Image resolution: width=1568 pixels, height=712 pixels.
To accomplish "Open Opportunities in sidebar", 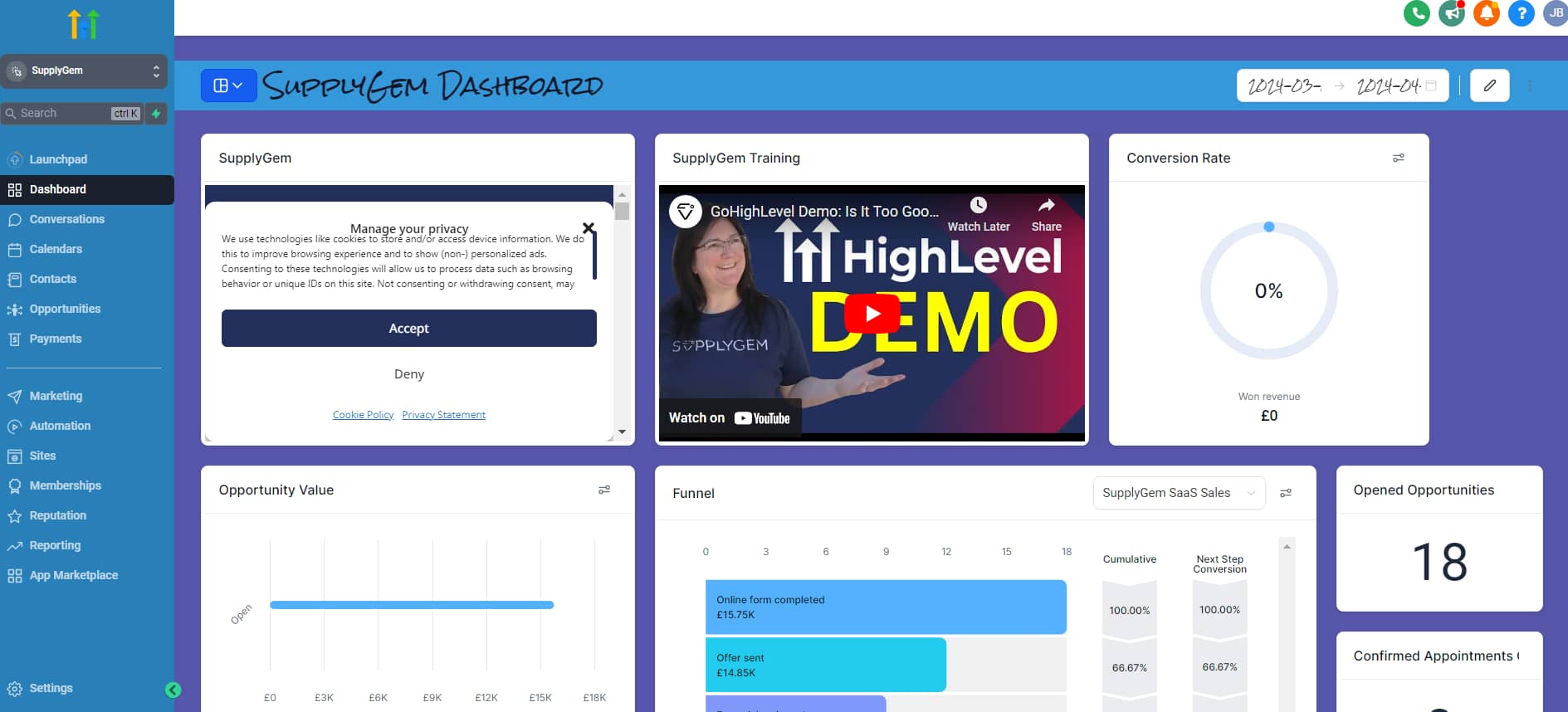I will pyautogui.click(x=87, y=309).
